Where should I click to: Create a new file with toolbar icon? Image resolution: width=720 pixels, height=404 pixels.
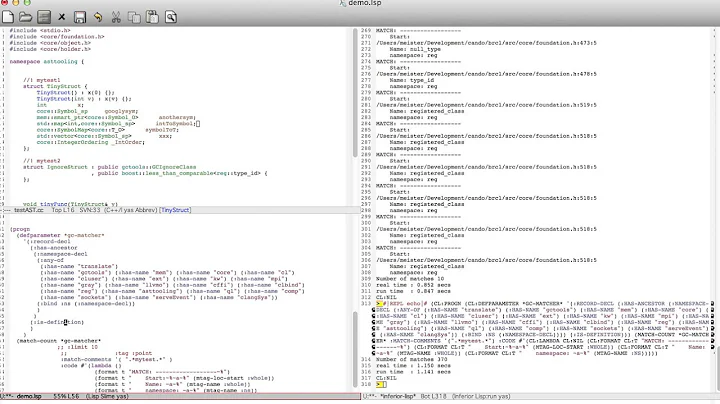(x=8, y=17)
